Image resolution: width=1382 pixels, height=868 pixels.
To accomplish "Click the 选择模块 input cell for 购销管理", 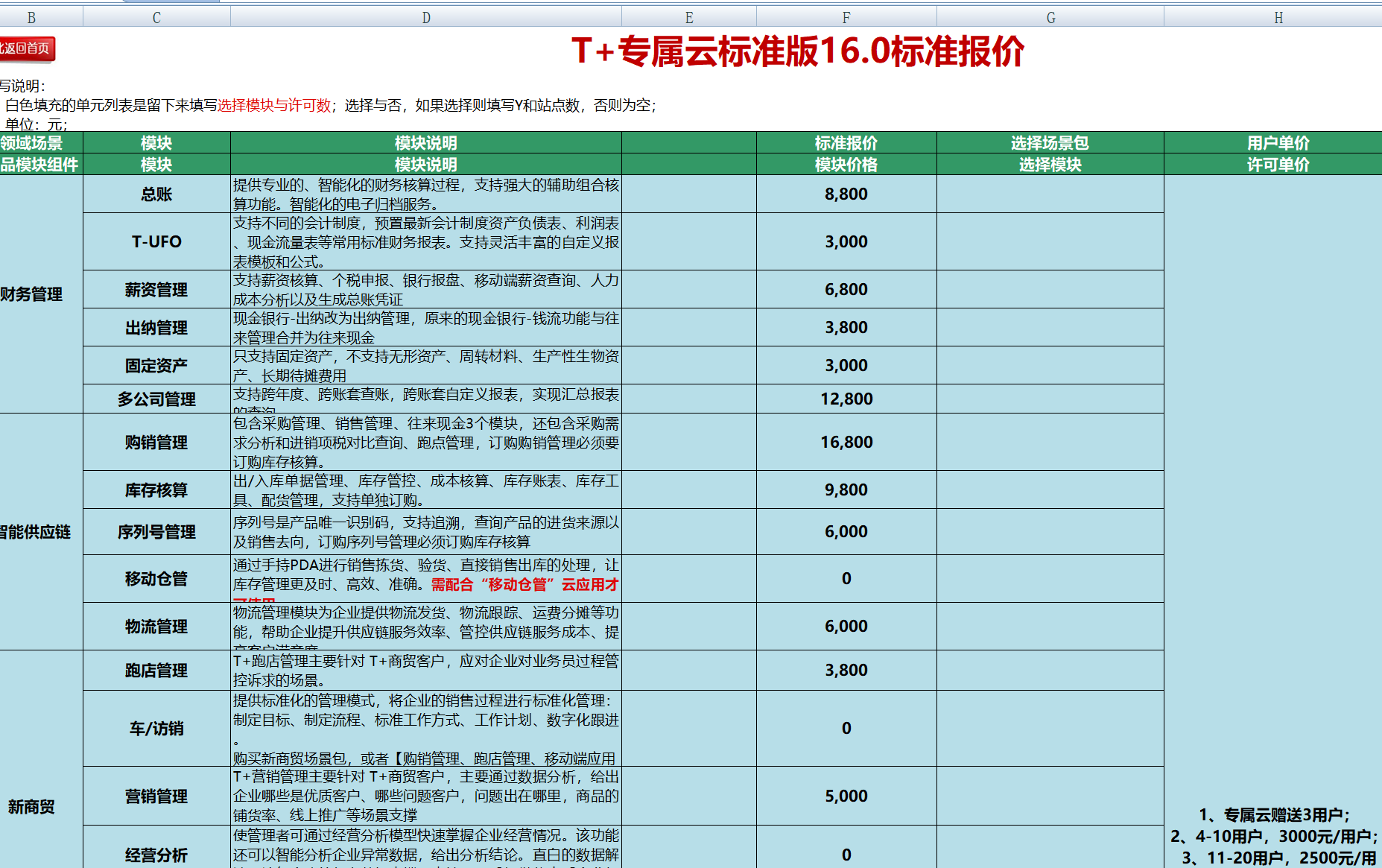I will (1050, 442).
